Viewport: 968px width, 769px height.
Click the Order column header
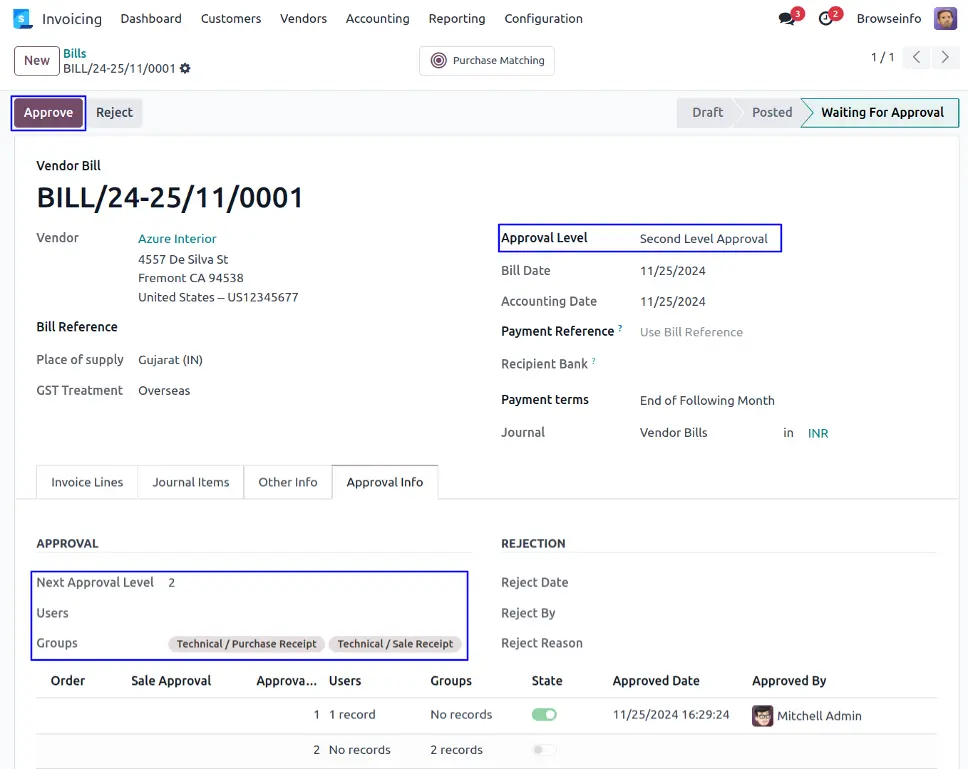[x=68, y=681]
